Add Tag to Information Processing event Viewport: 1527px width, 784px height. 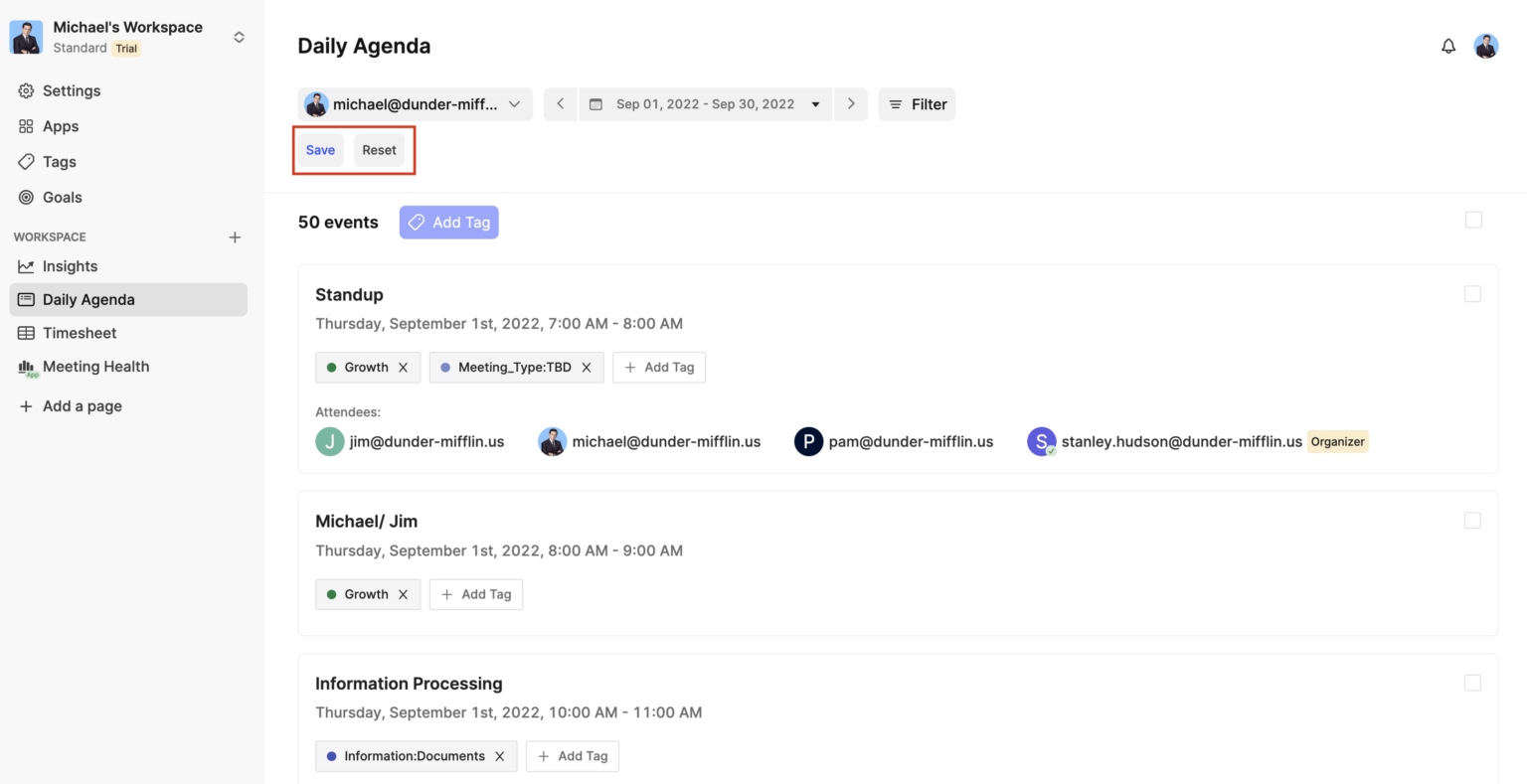[573, 756]
